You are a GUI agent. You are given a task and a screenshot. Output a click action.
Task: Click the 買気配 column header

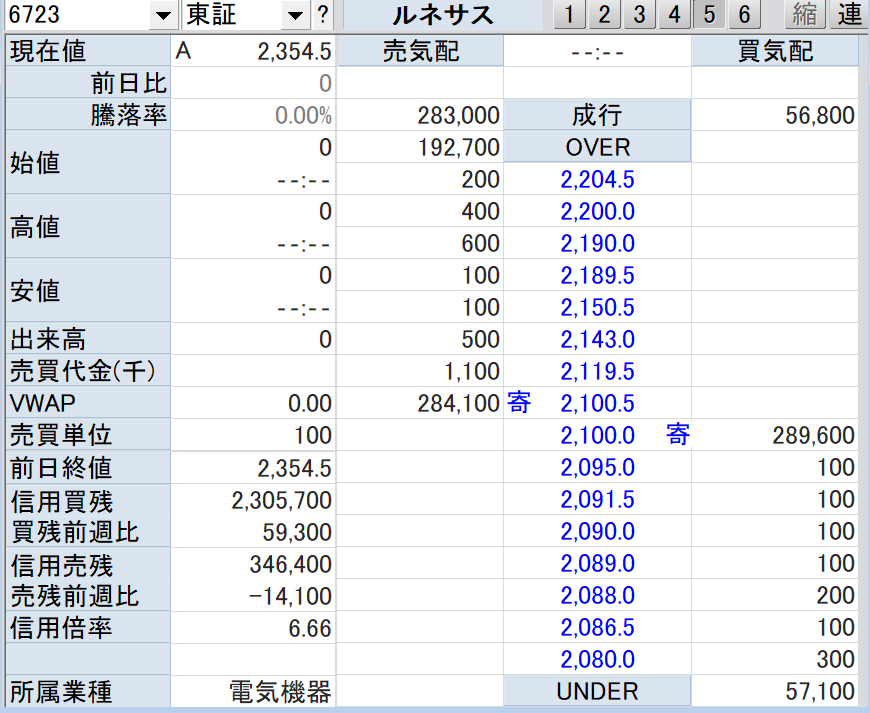point(775,52)
